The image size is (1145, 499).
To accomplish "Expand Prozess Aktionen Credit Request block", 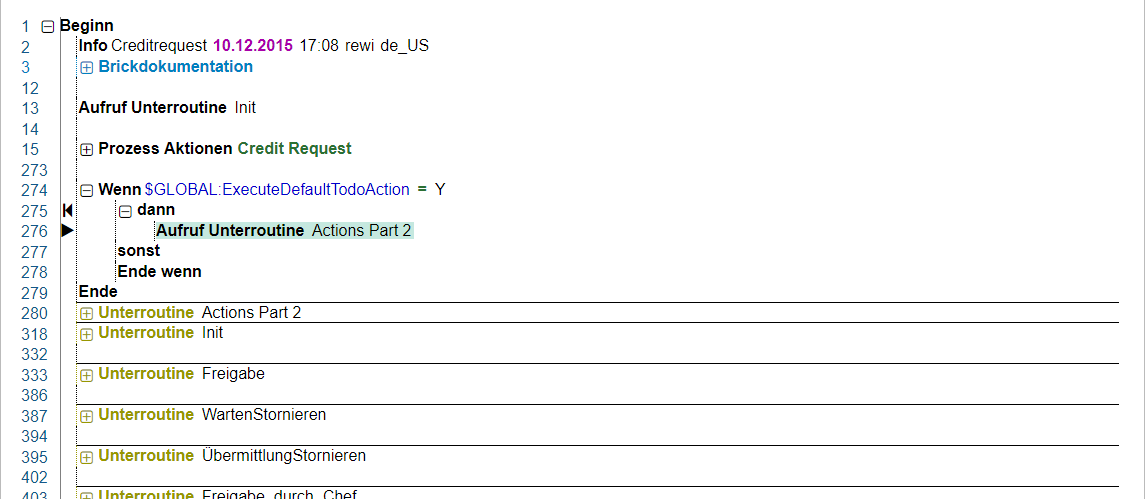I will tap(86, 150).
